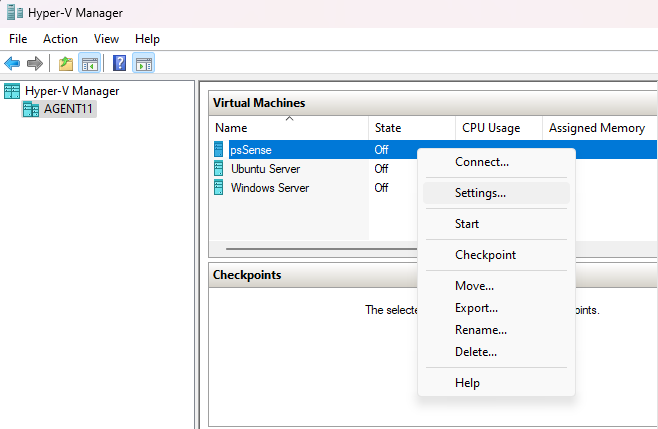Choose Connect... from the context menu
The width and height of the screenshot is (658, 429).
[x=481, y=161]
